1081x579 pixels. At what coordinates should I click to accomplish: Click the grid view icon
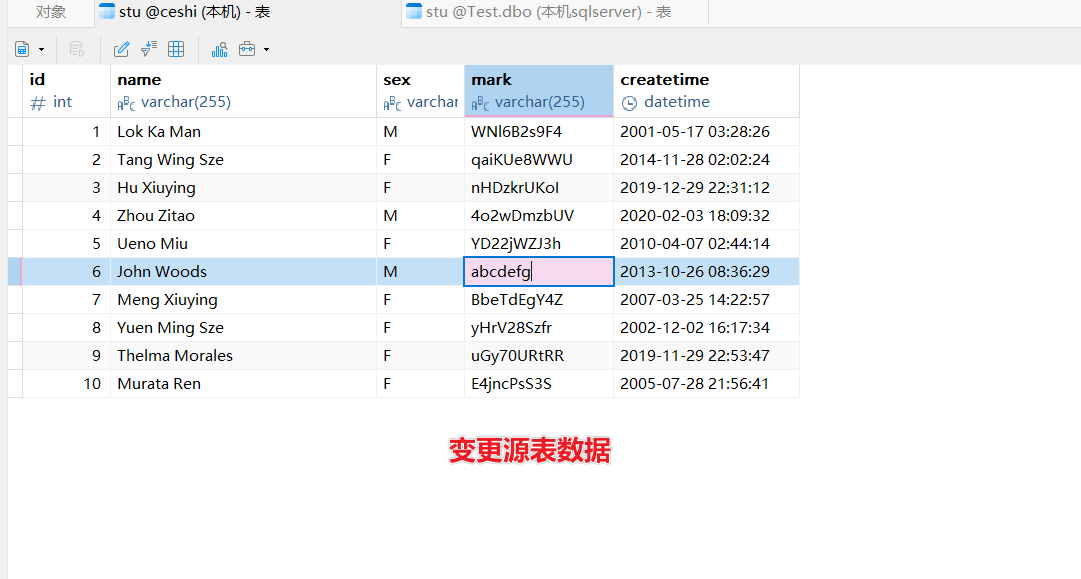(x=175, y=48)
